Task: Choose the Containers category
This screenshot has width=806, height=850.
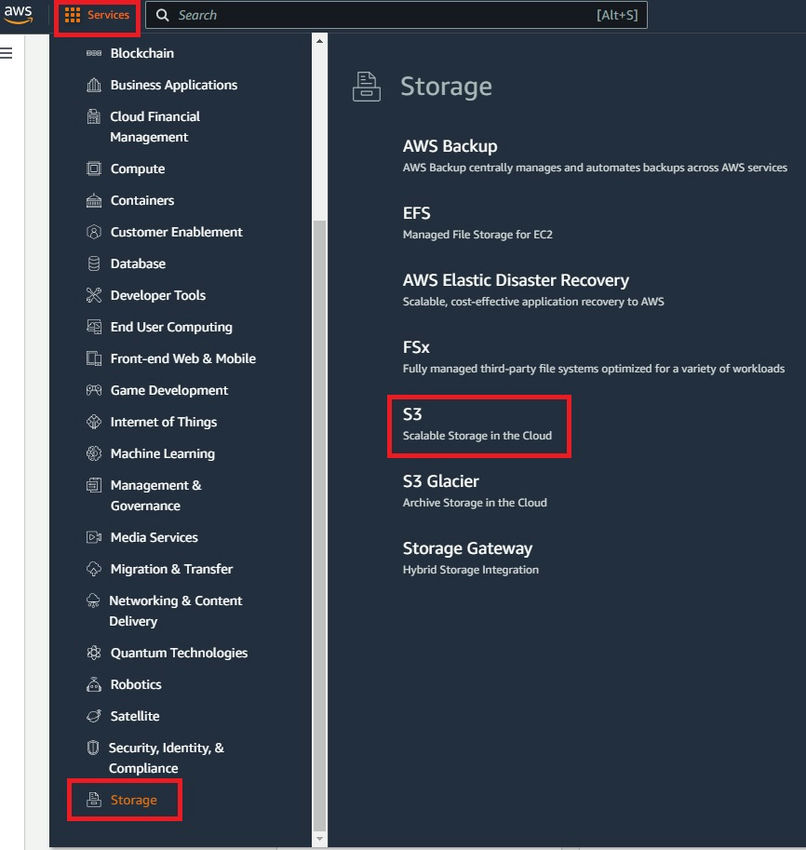Action: (143, 201)
